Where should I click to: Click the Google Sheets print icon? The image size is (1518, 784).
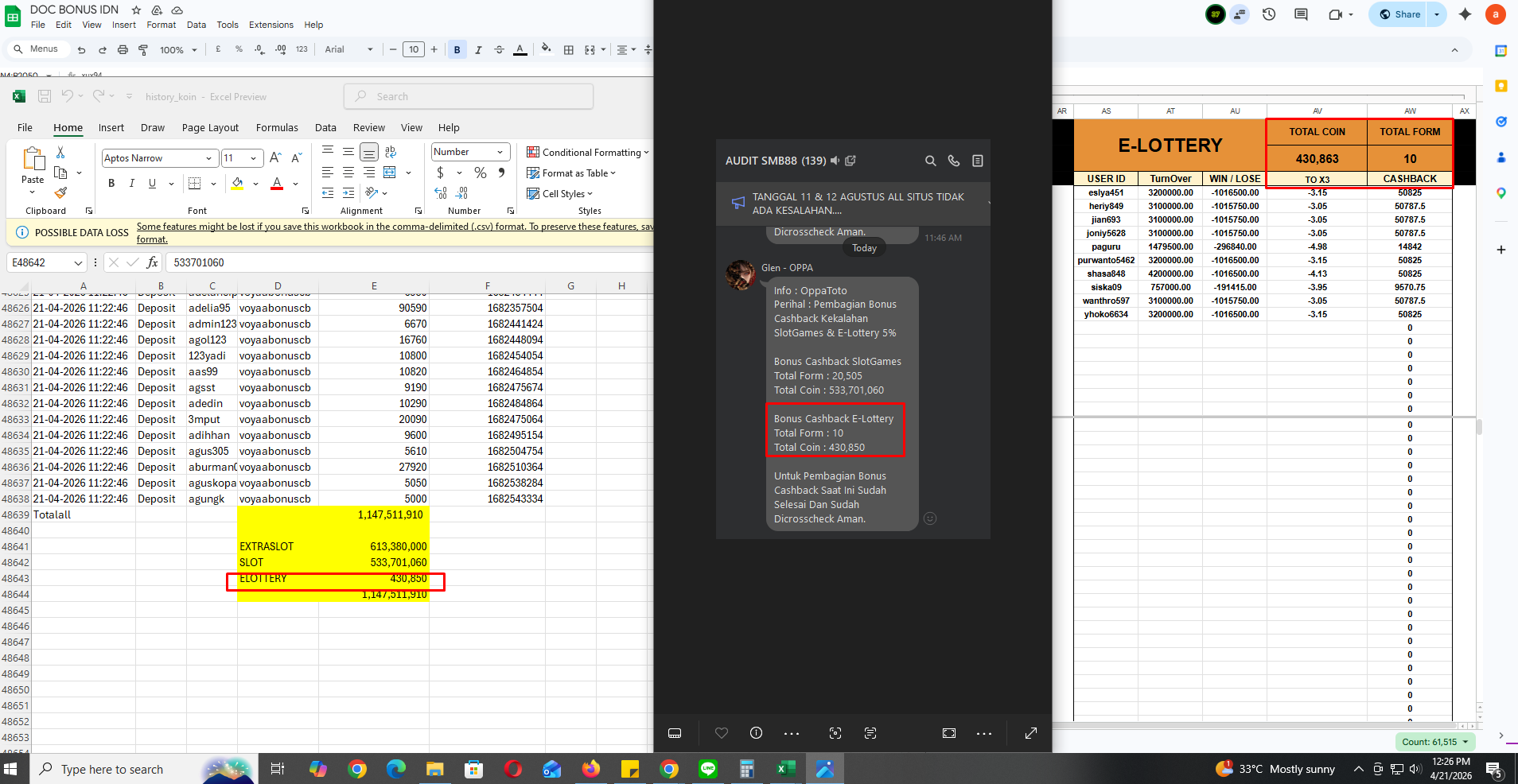click(x=123, y=49)
